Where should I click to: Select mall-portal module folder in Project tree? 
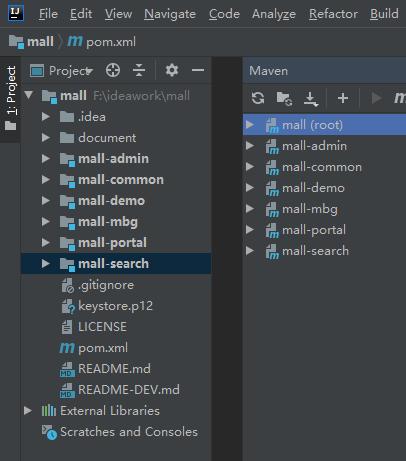(x=116, y=243)
